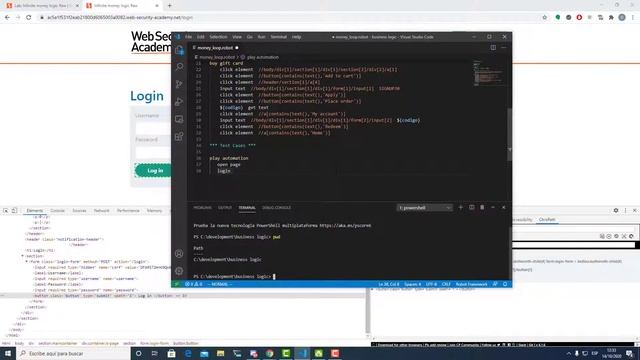Open File Explorer from the taskbar
This screenshot has width=640, height=360.
(x=220, y=353)
